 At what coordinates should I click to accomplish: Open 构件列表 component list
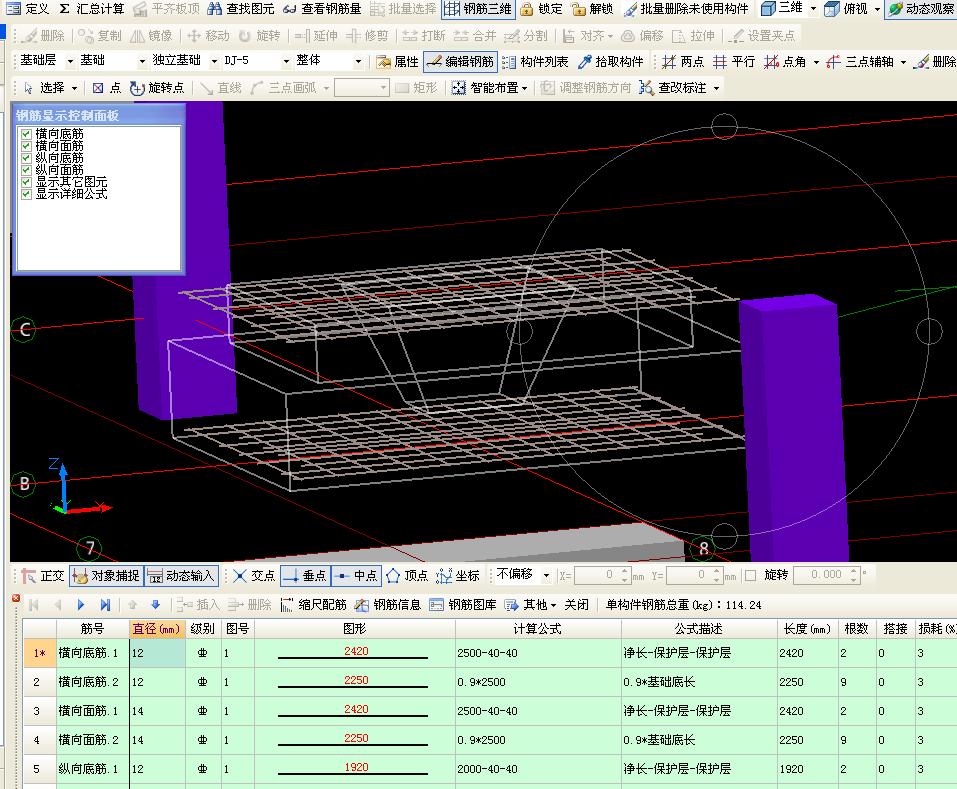(535, 62)
